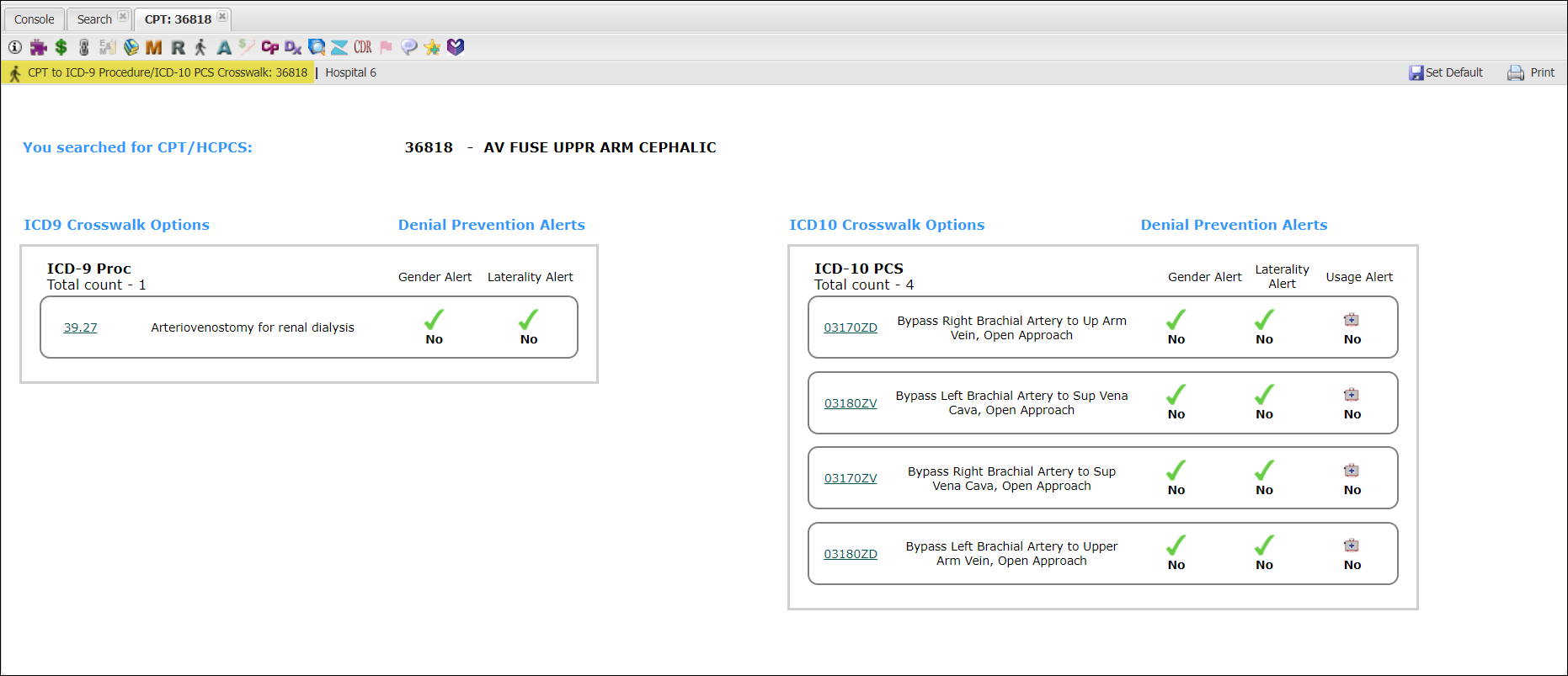The image size is (1568, 676).
Task: Click the Set Default button
Action: tap(1446, 72)
